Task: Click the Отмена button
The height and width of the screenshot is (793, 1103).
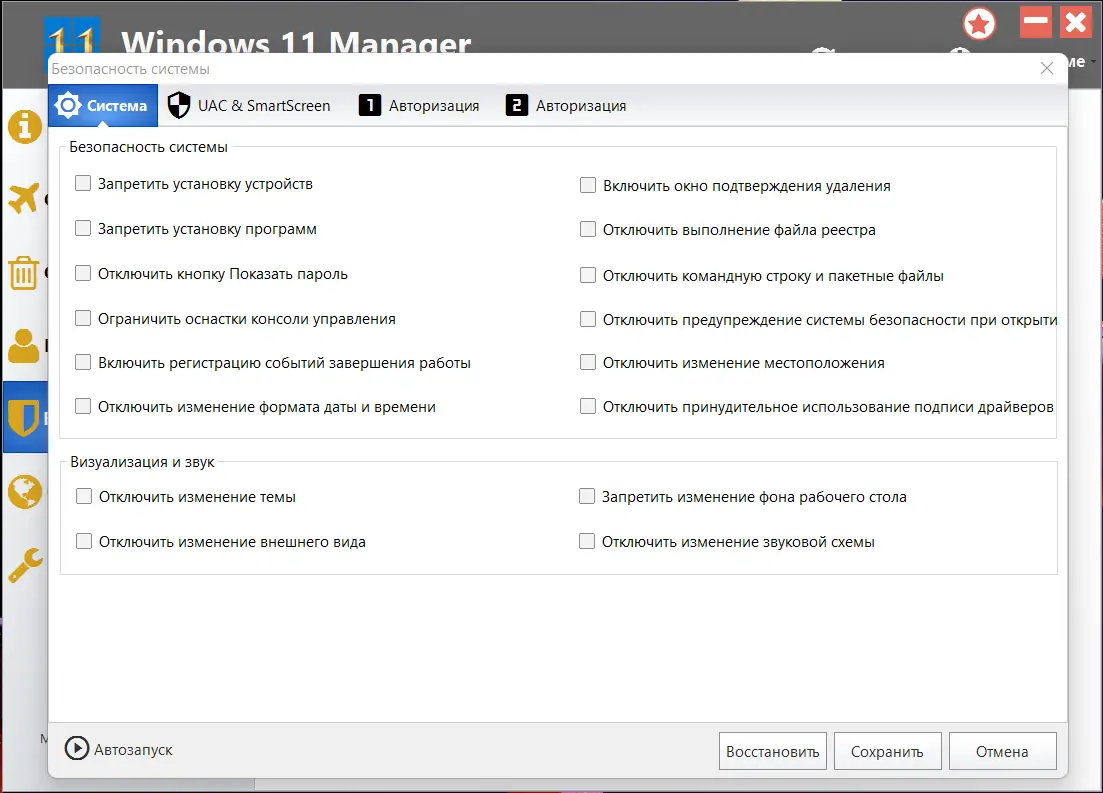Action: pos(1002,751)
